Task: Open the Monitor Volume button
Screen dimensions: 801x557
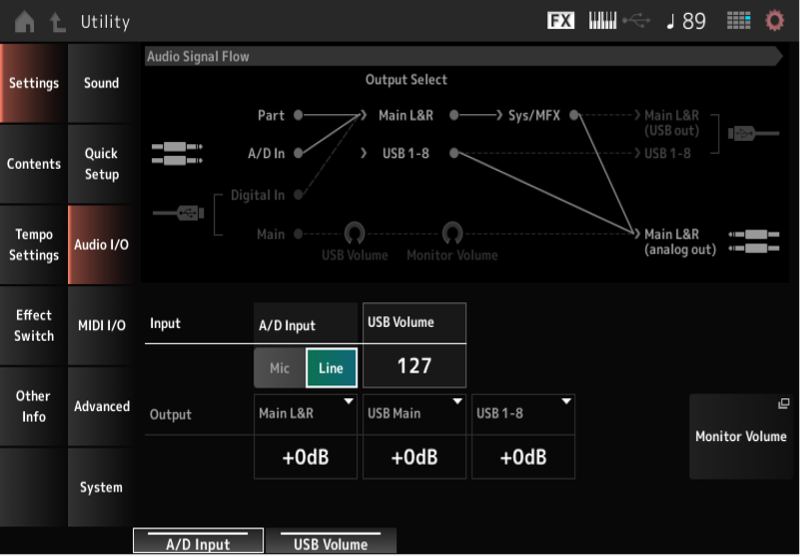Action: click(x=740, y=437)
